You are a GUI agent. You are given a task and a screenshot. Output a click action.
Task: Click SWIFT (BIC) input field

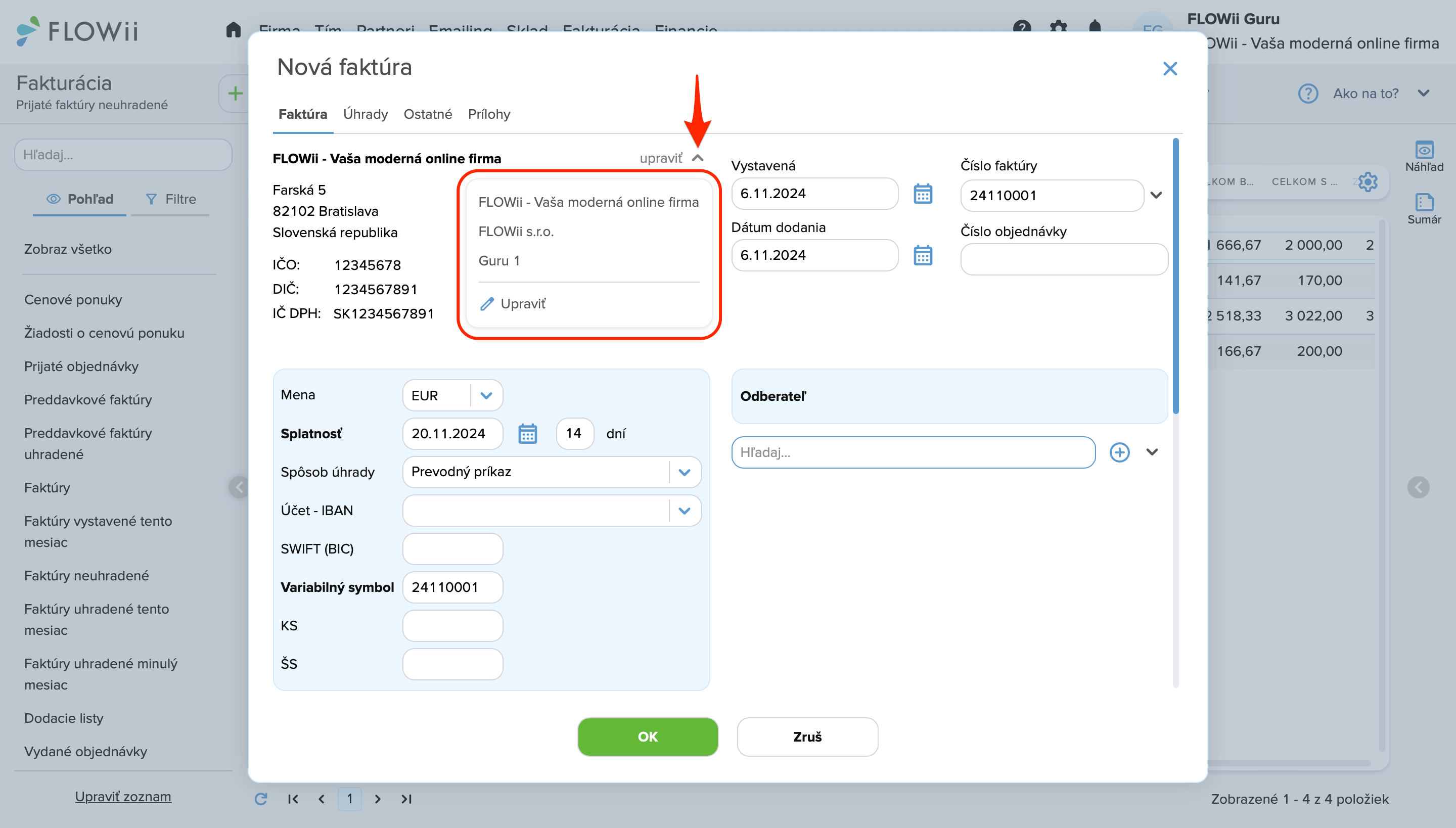tap(453, 549)
